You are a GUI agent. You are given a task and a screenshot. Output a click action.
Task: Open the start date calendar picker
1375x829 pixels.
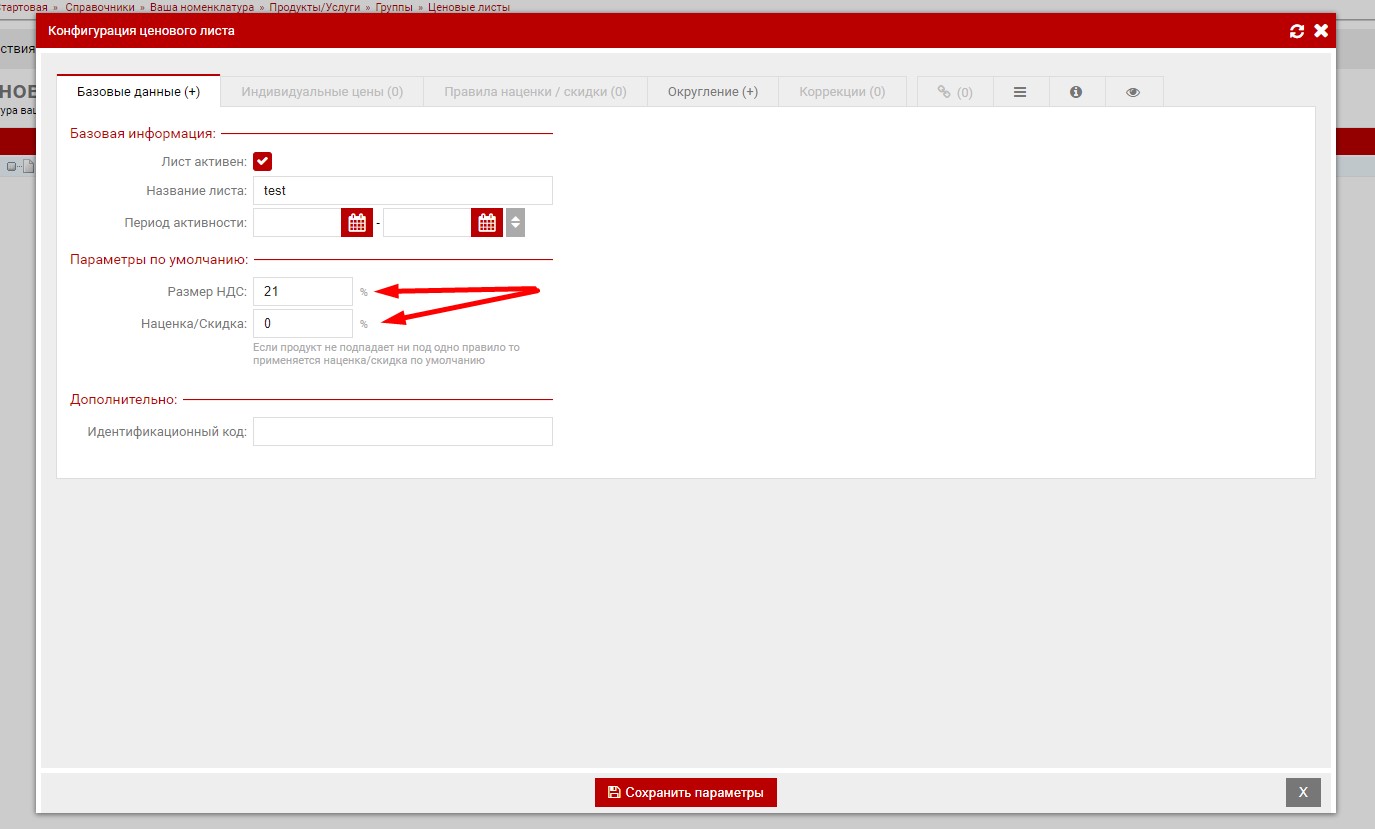(x=357, y=223)
